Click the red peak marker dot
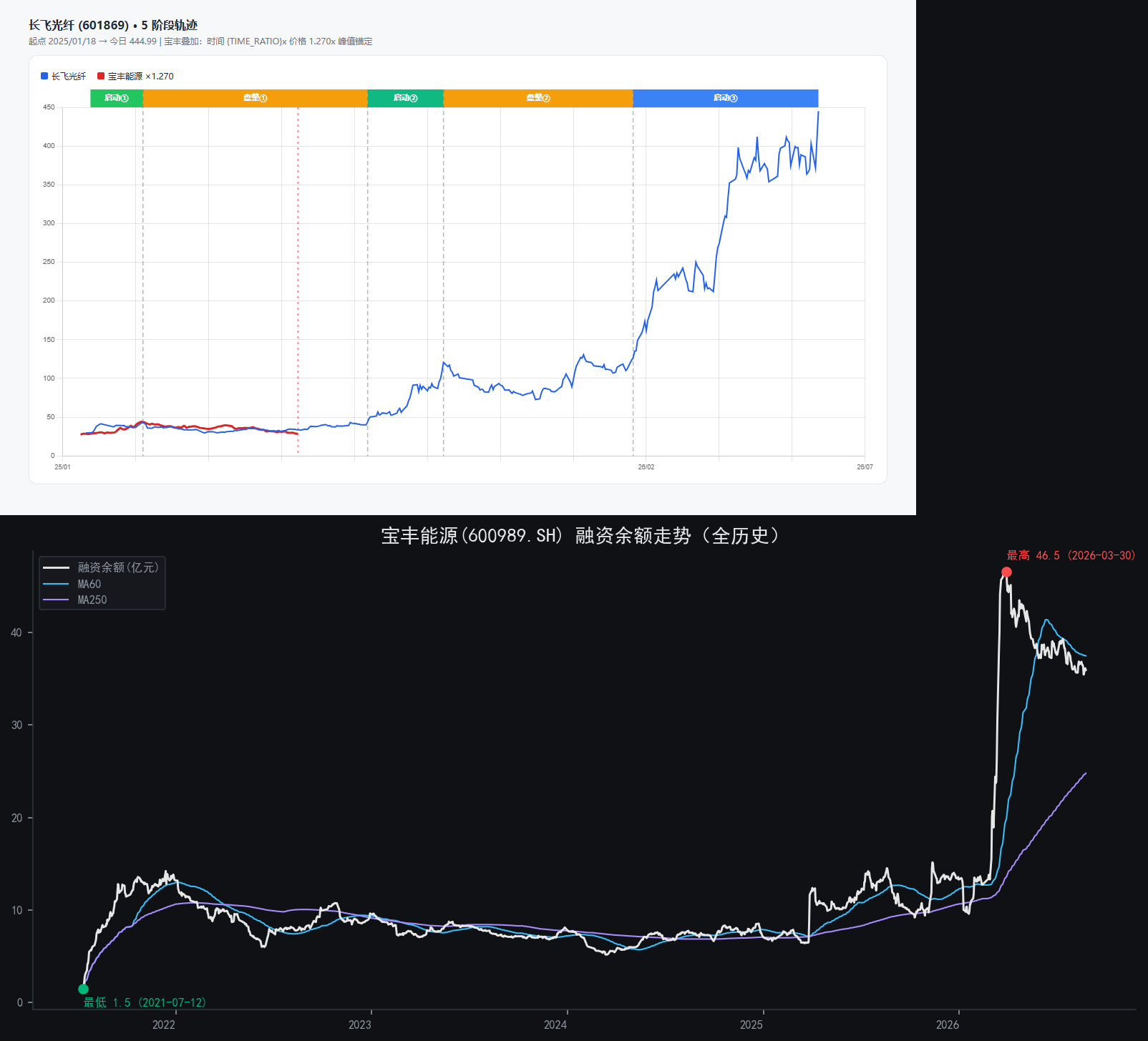 click(x=1006, y=572)
